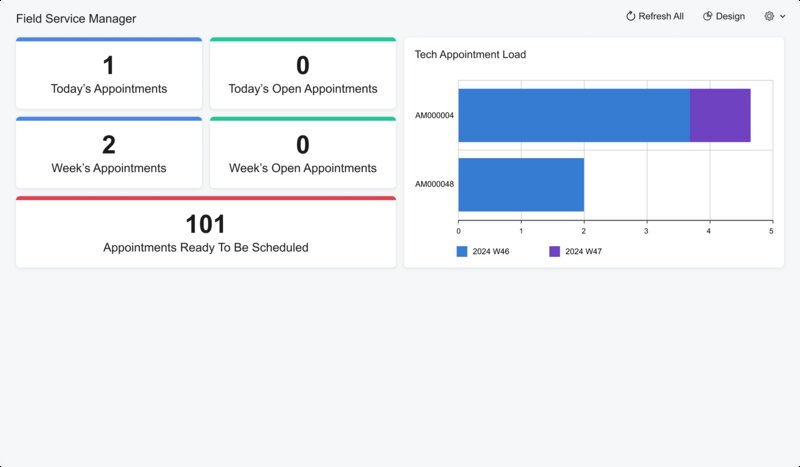Open Appointments Ready To Be Scheduled card
Screen dimensions: 800x467
(206, 233)
